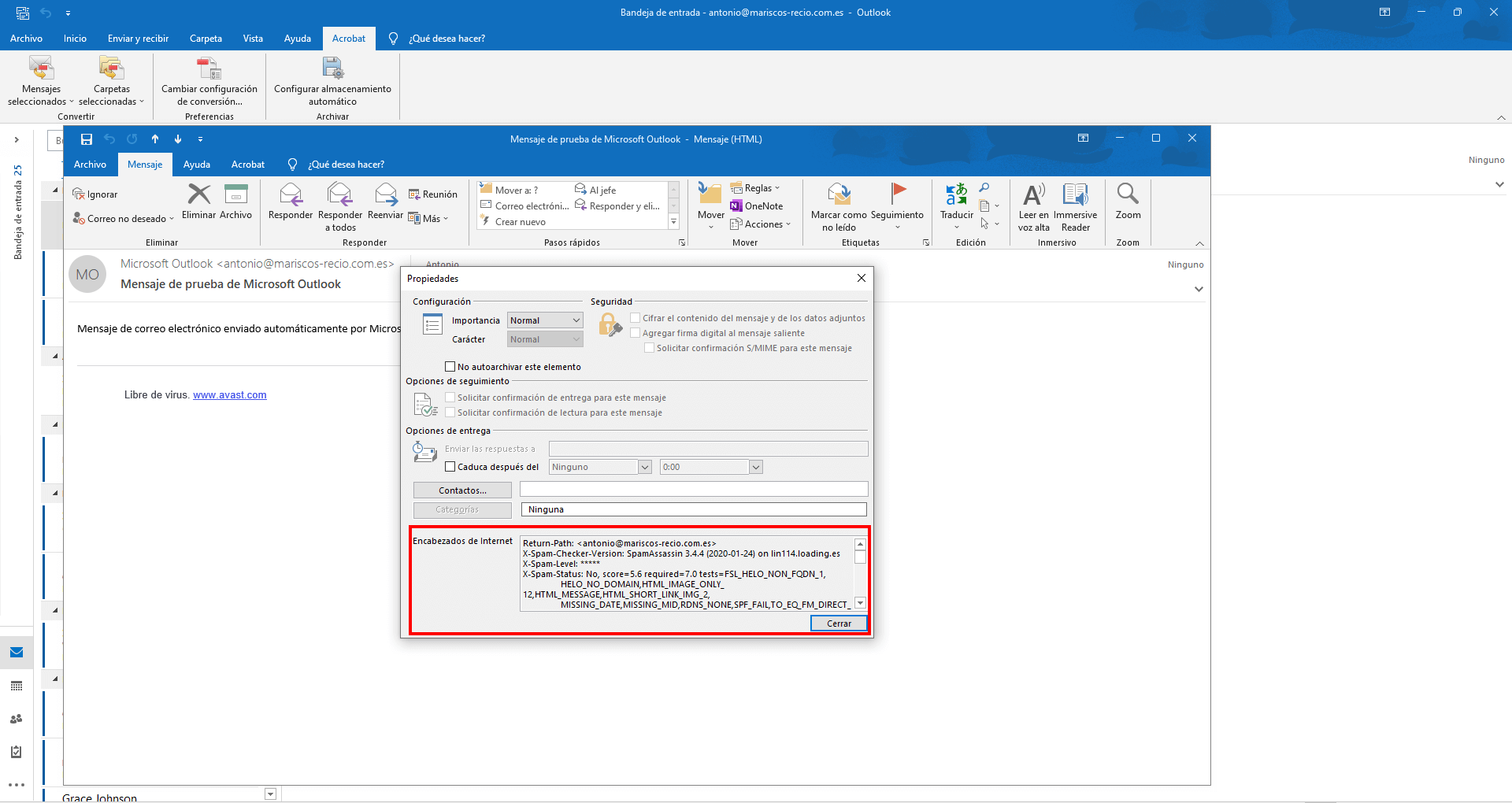Expand the Más respond options
The height and width of the screenshot is (803, 1512).
click(x=428, y=219)
